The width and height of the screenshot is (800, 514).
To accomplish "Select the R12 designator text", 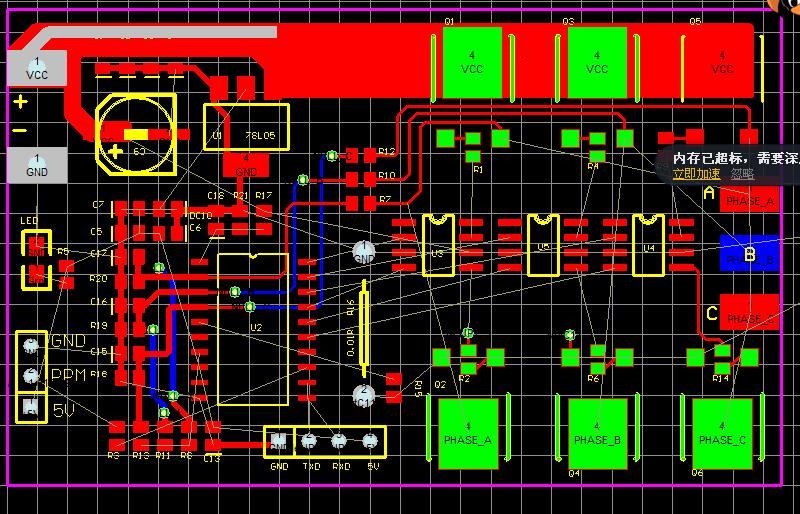I will pos(387,152).
